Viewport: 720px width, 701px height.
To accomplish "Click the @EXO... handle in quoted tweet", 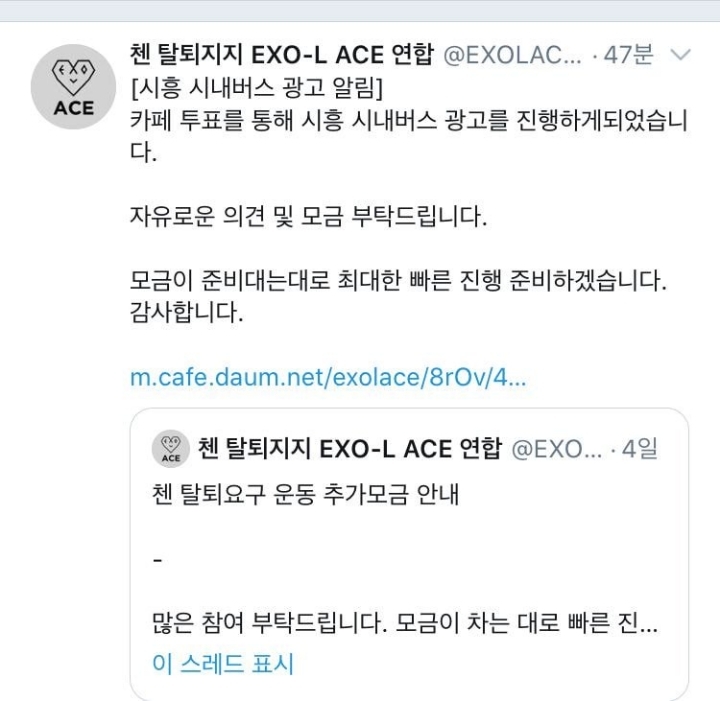I will pyautogui.click(x=557, y=449).
